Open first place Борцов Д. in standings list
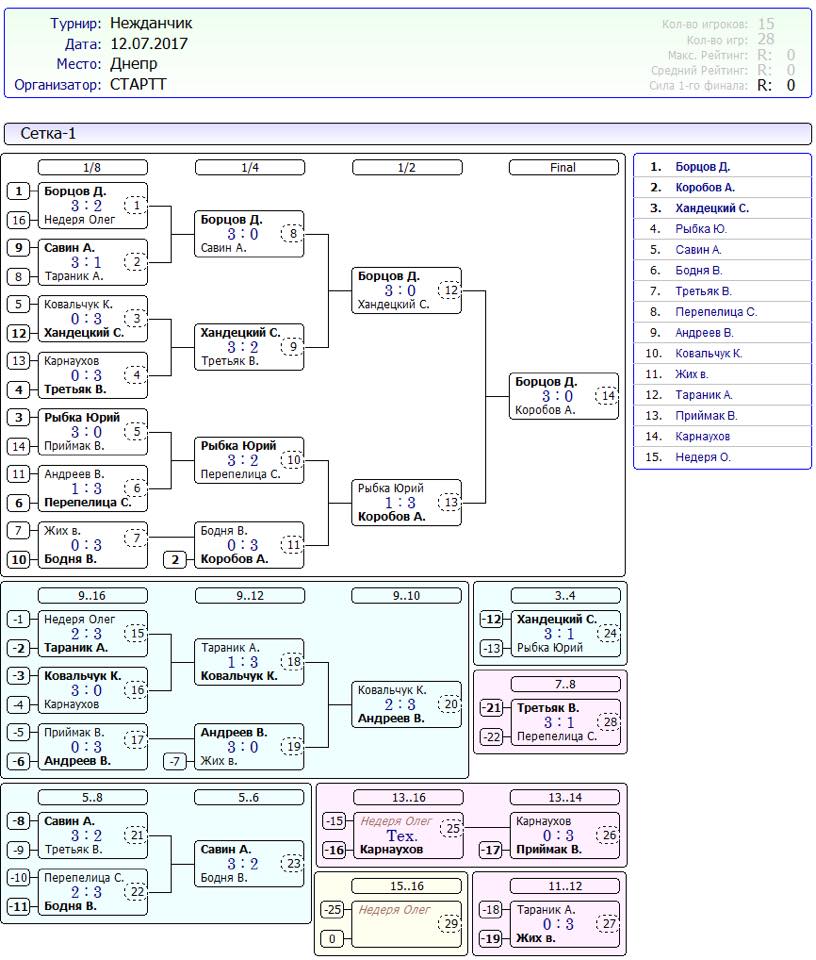Viewport: 816px width, 960px height. point(702,167)
